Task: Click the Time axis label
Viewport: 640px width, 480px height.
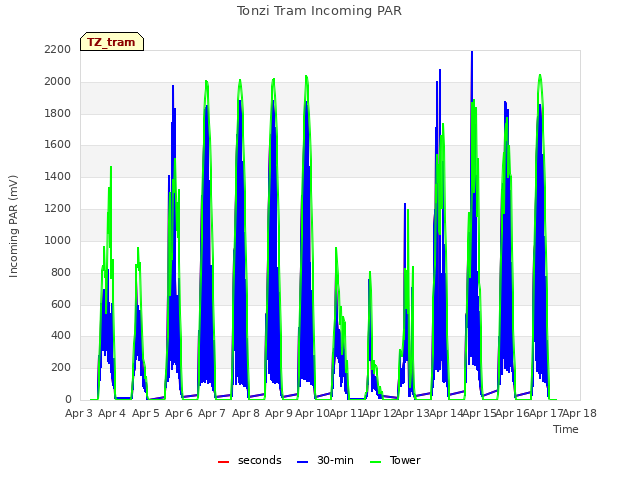Action: [566, 429]
